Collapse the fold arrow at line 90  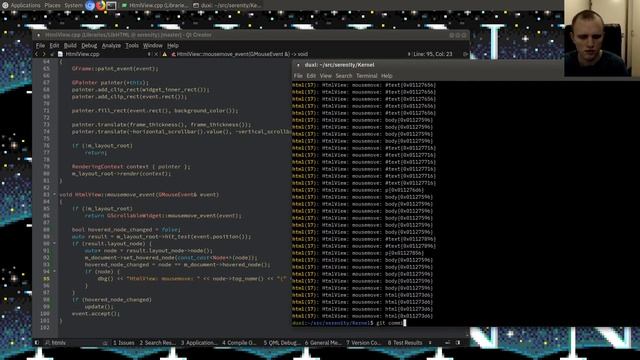(x=54, y=244)
